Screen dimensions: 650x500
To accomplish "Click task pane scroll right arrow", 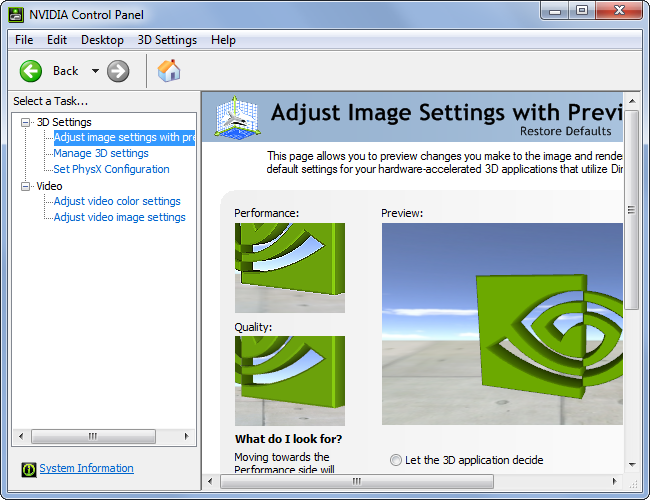I will pos(187,436).
